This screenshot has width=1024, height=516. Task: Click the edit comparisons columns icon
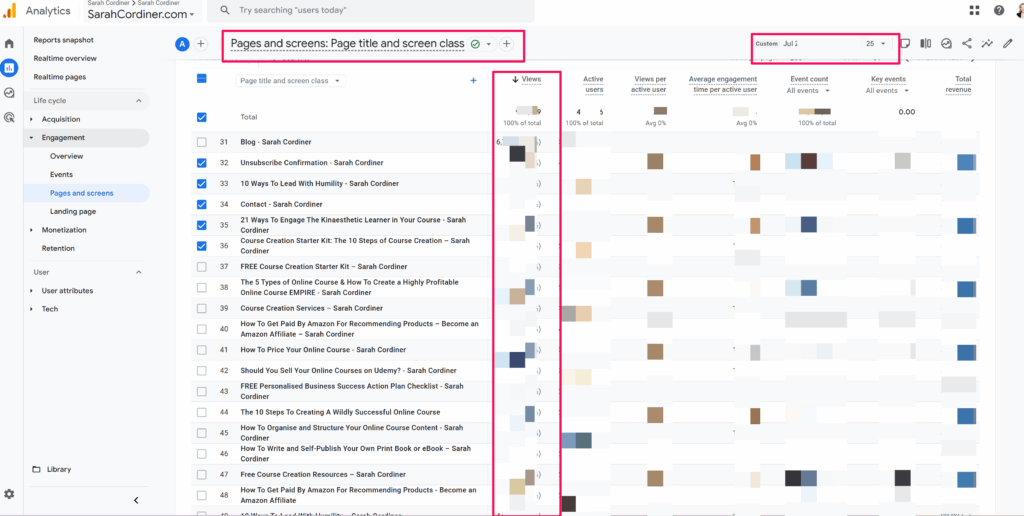point(925,44)
